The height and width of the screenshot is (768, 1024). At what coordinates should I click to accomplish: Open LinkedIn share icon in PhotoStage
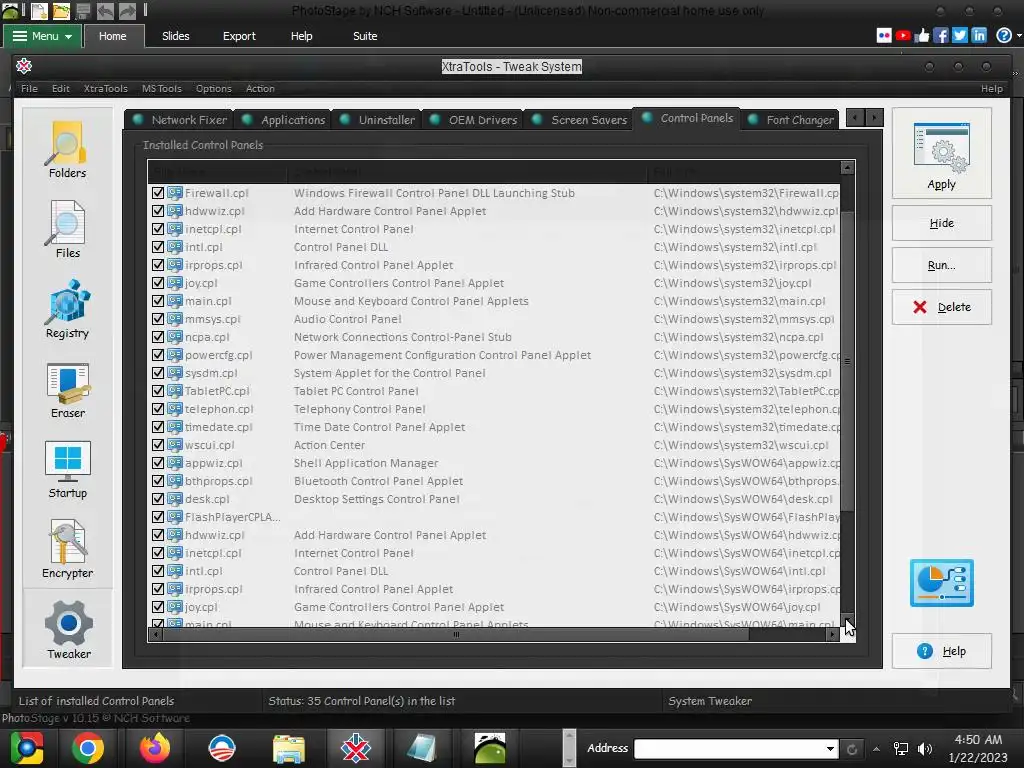coord(978,36)
